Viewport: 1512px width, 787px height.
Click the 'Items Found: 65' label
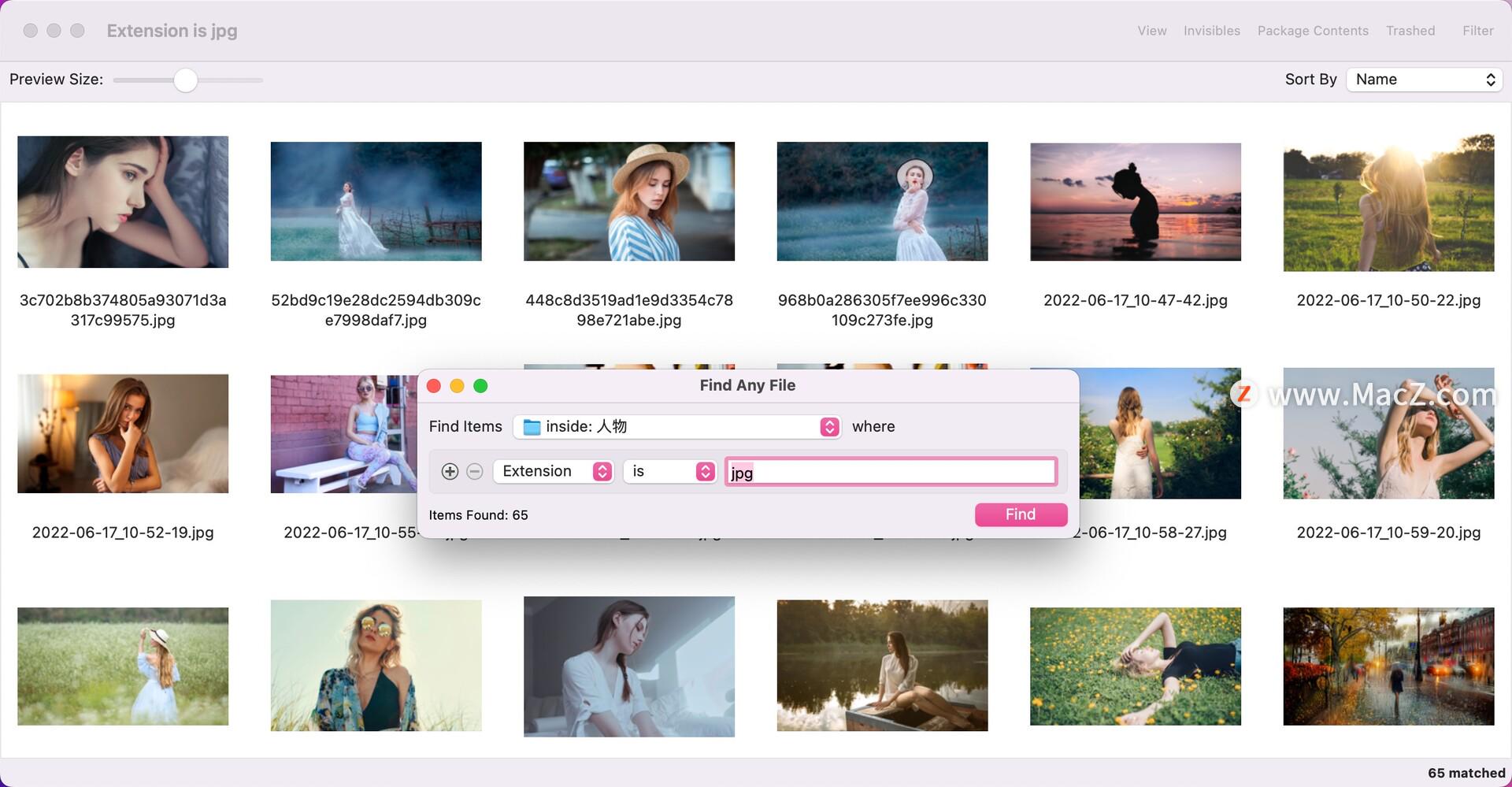click(478, 515)
